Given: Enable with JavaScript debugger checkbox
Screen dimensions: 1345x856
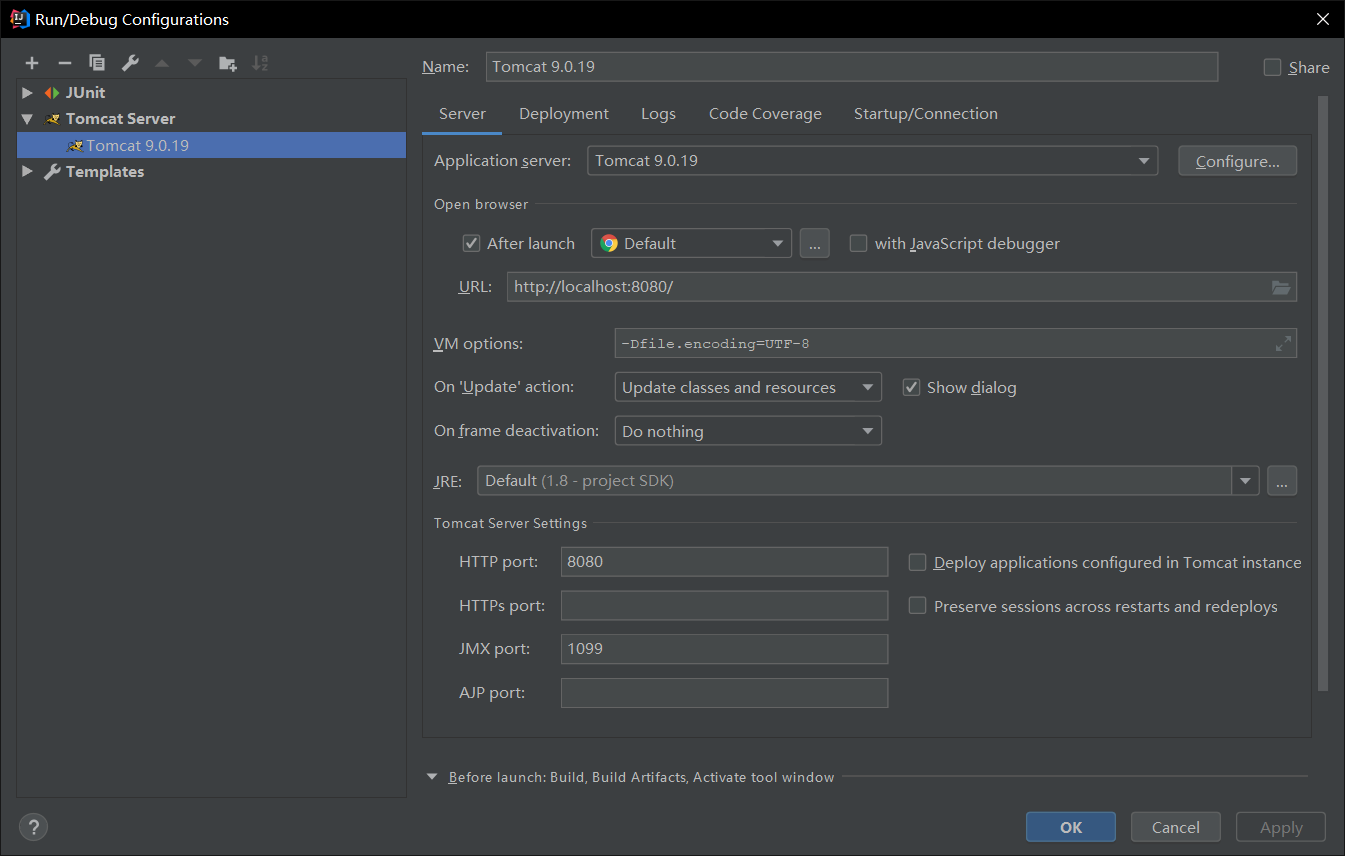Looking at the screenshot, I should pyautogui.click(x=858, y=243).
